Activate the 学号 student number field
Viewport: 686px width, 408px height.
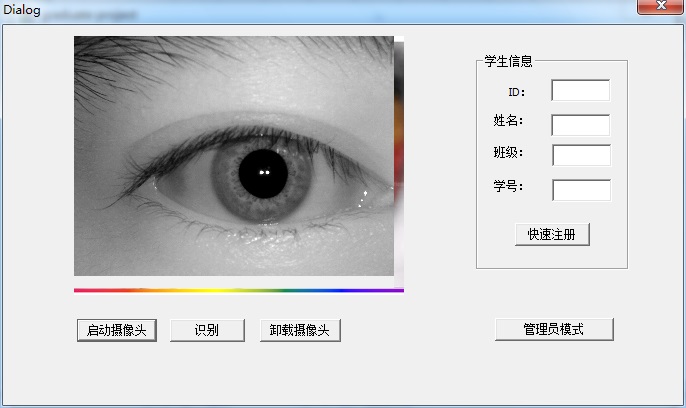pyautogui.click(x=581, y=190)
